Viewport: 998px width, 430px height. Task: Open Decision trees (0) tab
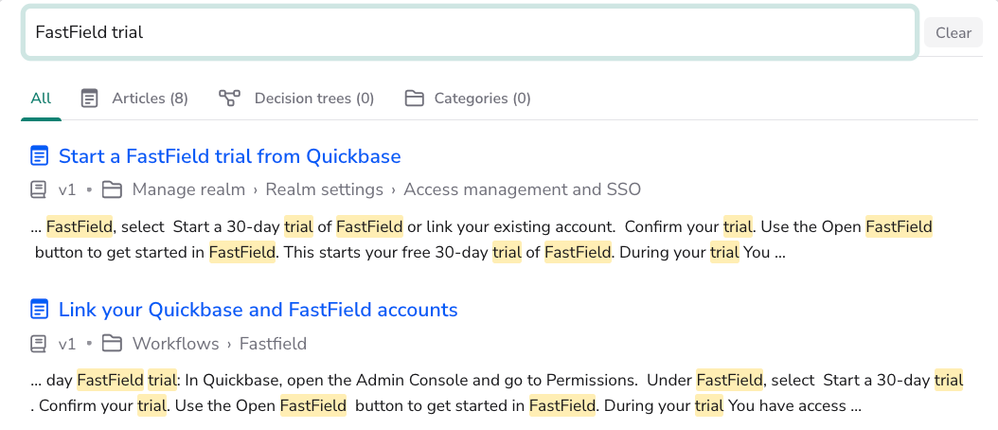296,99
